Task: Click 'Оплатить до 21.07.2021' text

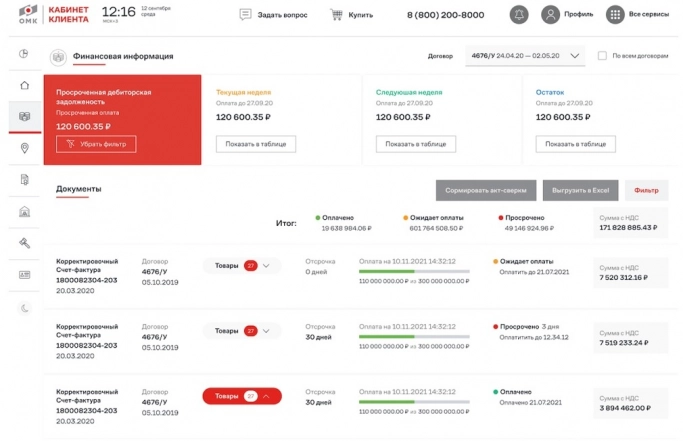Action: coord(534,272)
